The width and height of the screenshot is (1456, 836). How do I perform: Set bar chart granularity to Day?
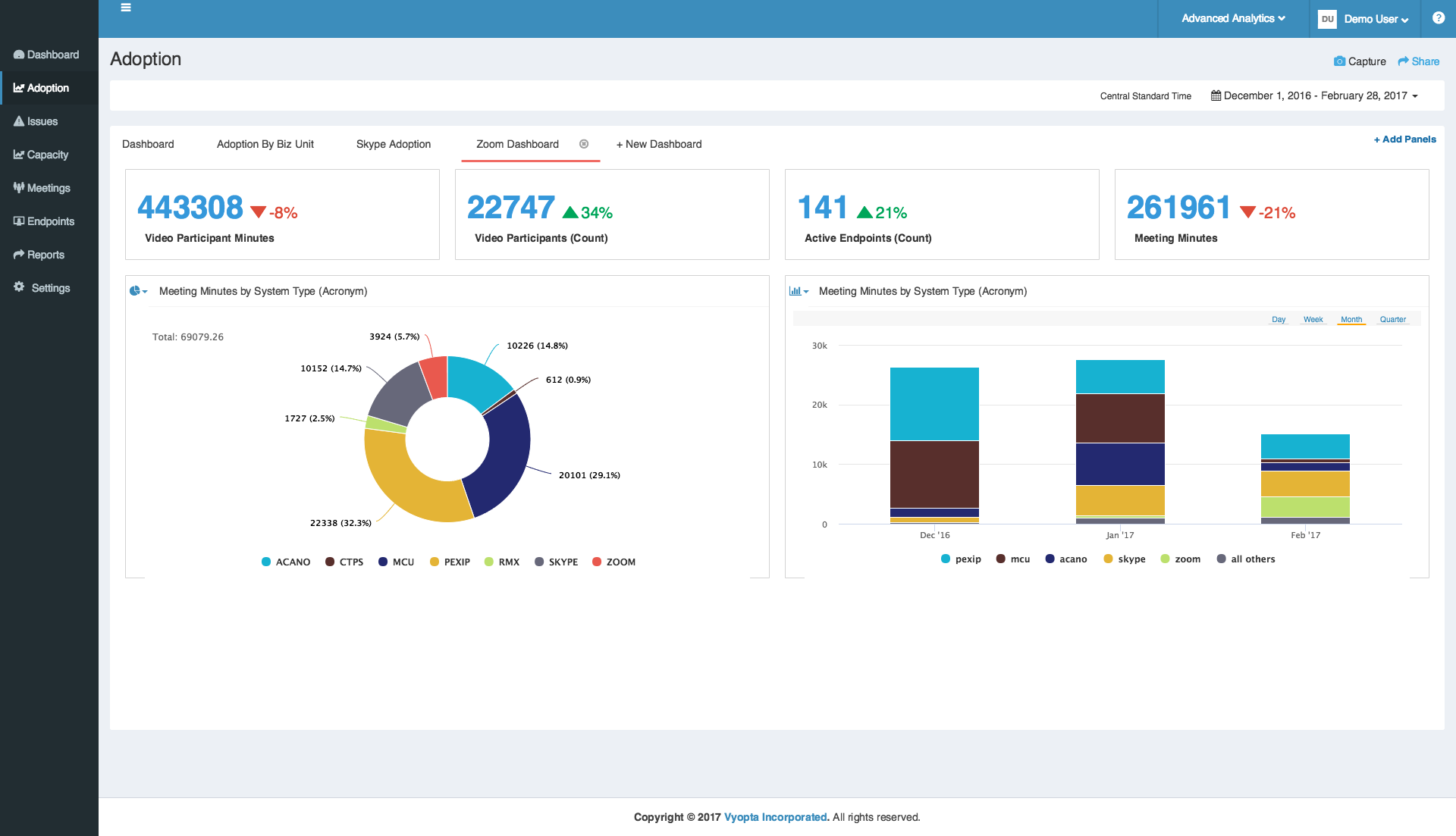click(x=1279, y=319)
